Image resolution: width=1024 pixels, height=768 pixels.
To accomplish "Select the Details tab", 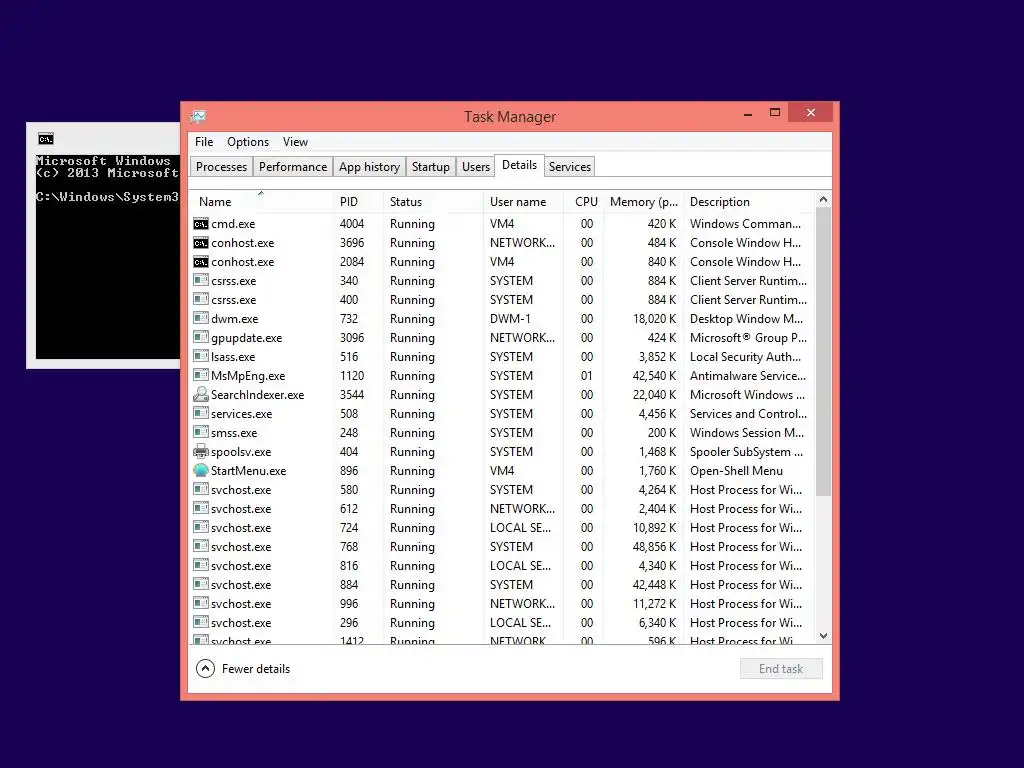I will coord(519,165).
